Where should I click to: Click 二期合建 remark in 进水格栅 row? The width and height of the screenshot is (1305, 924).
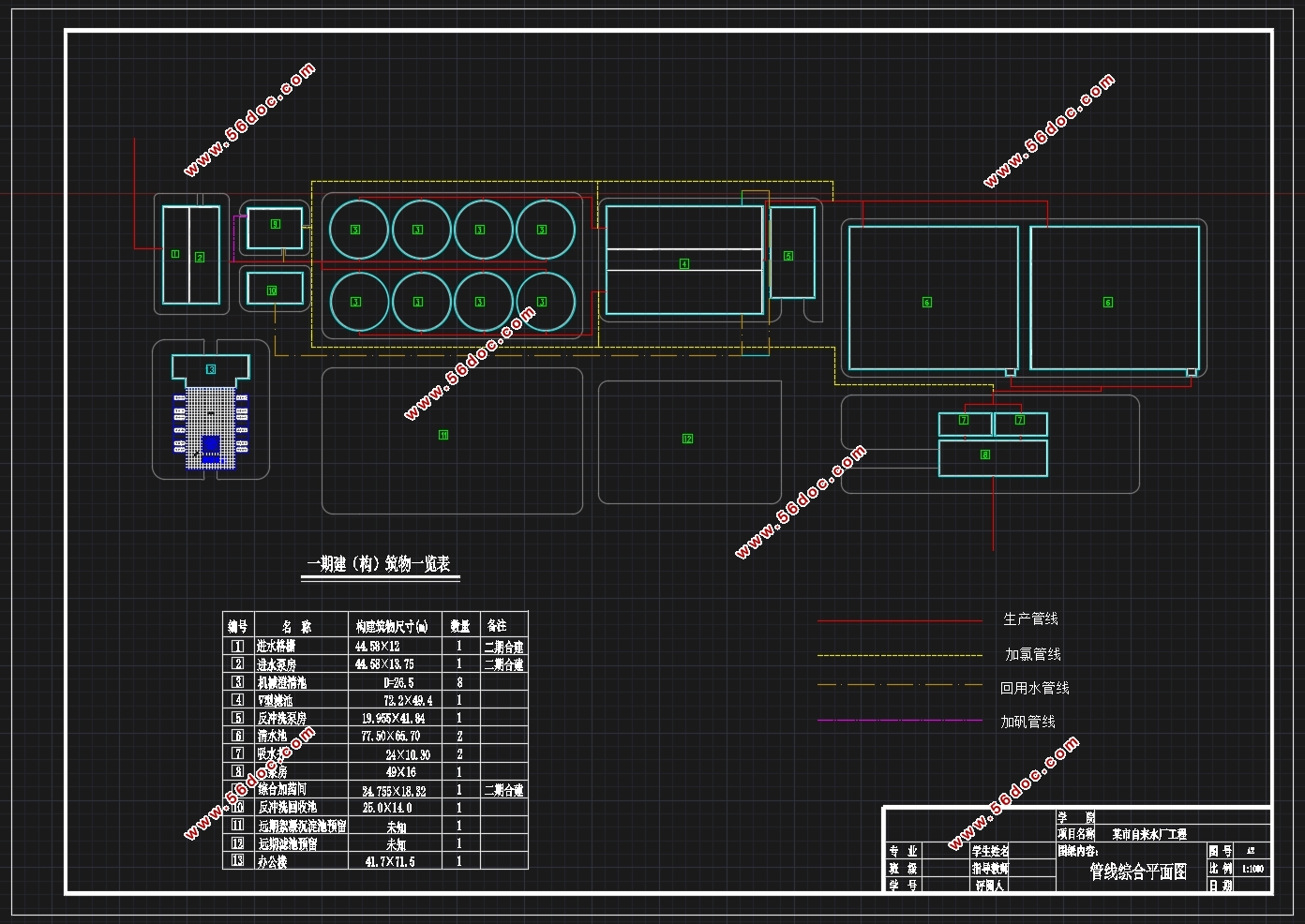[504, 647]
